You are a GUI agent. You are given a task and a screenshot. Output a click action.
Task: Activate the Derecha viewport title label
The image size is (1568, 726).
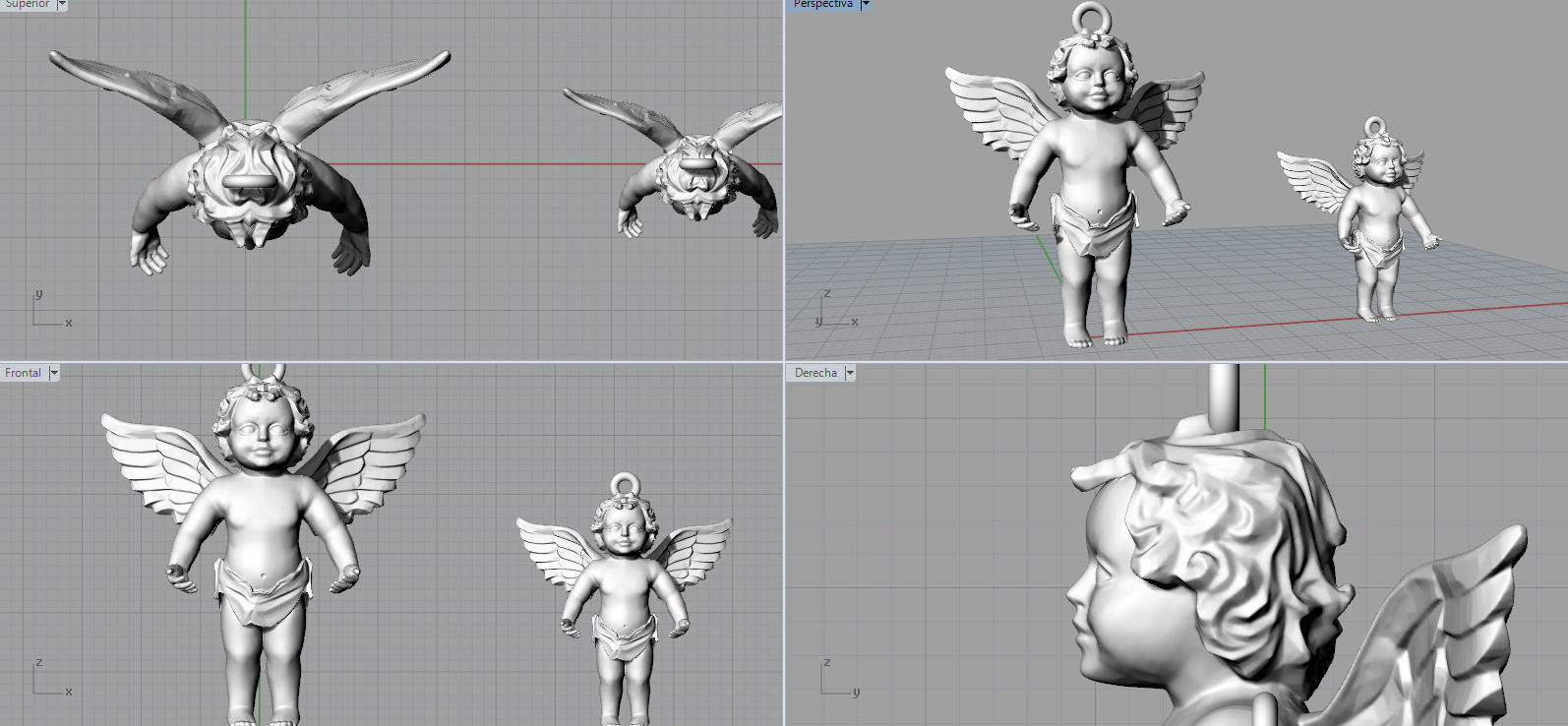click(816, 373)
